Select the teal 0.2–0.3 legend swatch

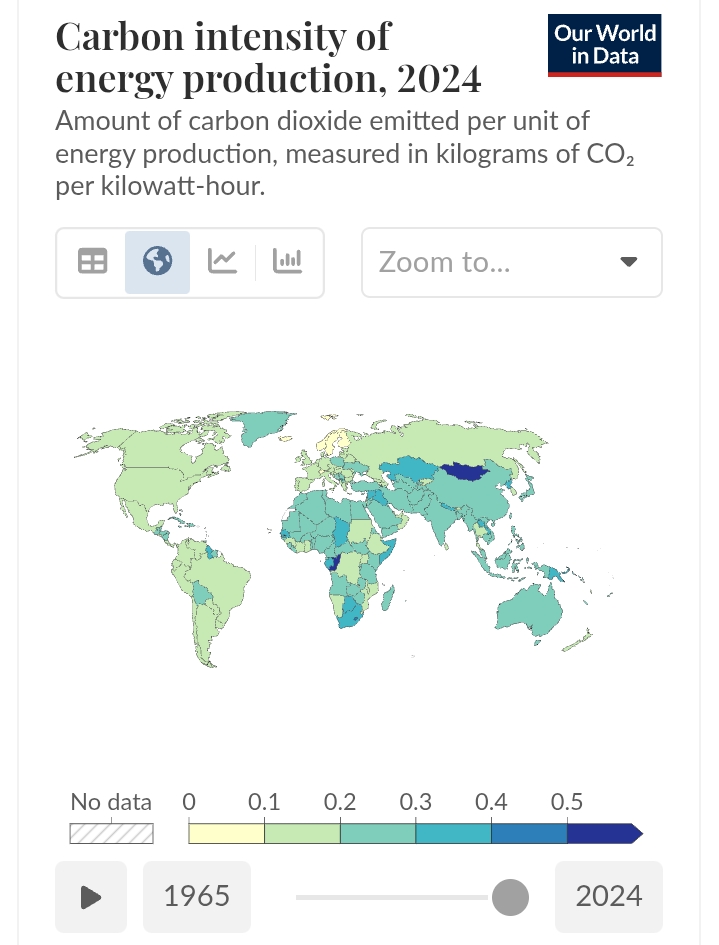coord(378,833)
